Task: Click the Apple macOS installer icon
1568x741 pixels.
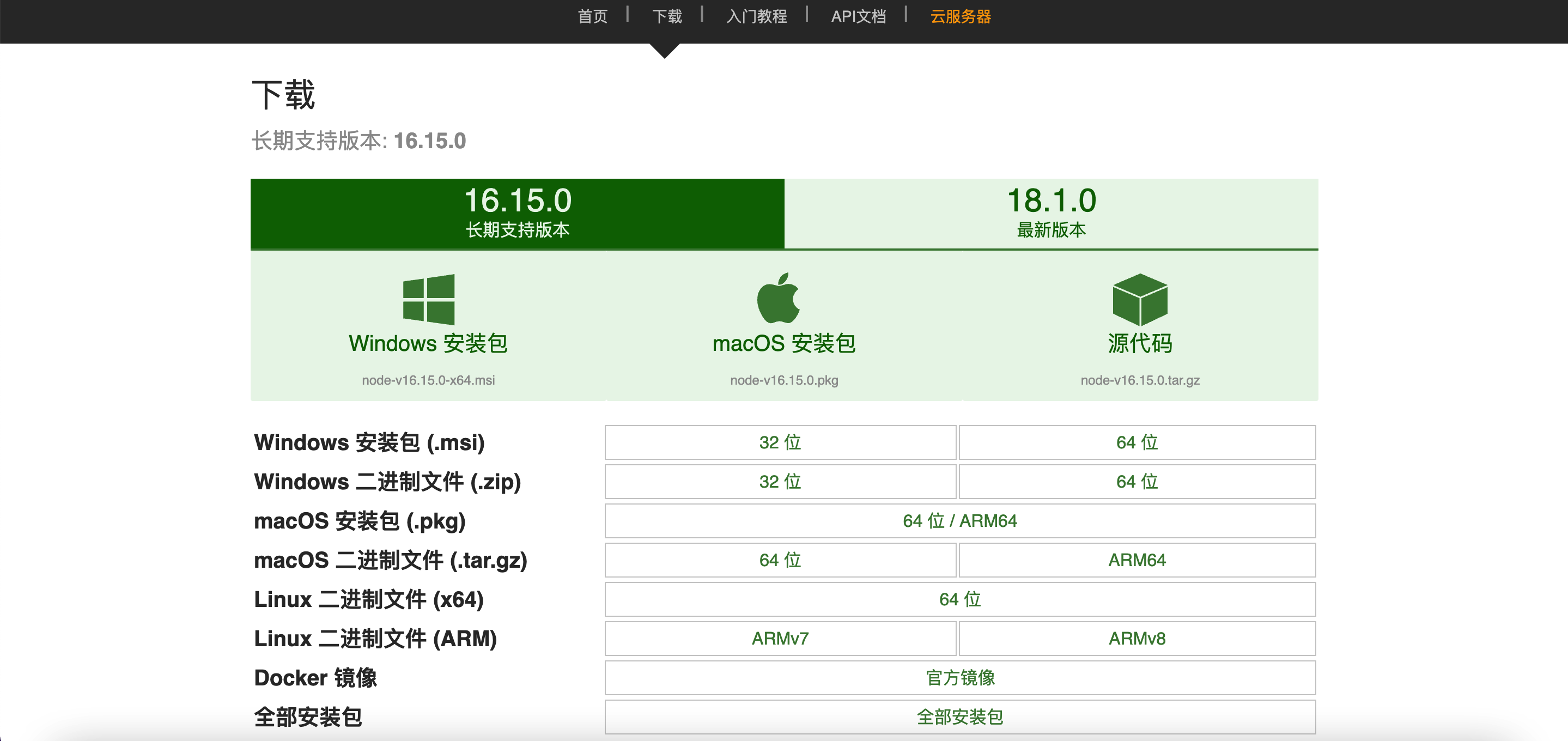Action: point(778,299)
